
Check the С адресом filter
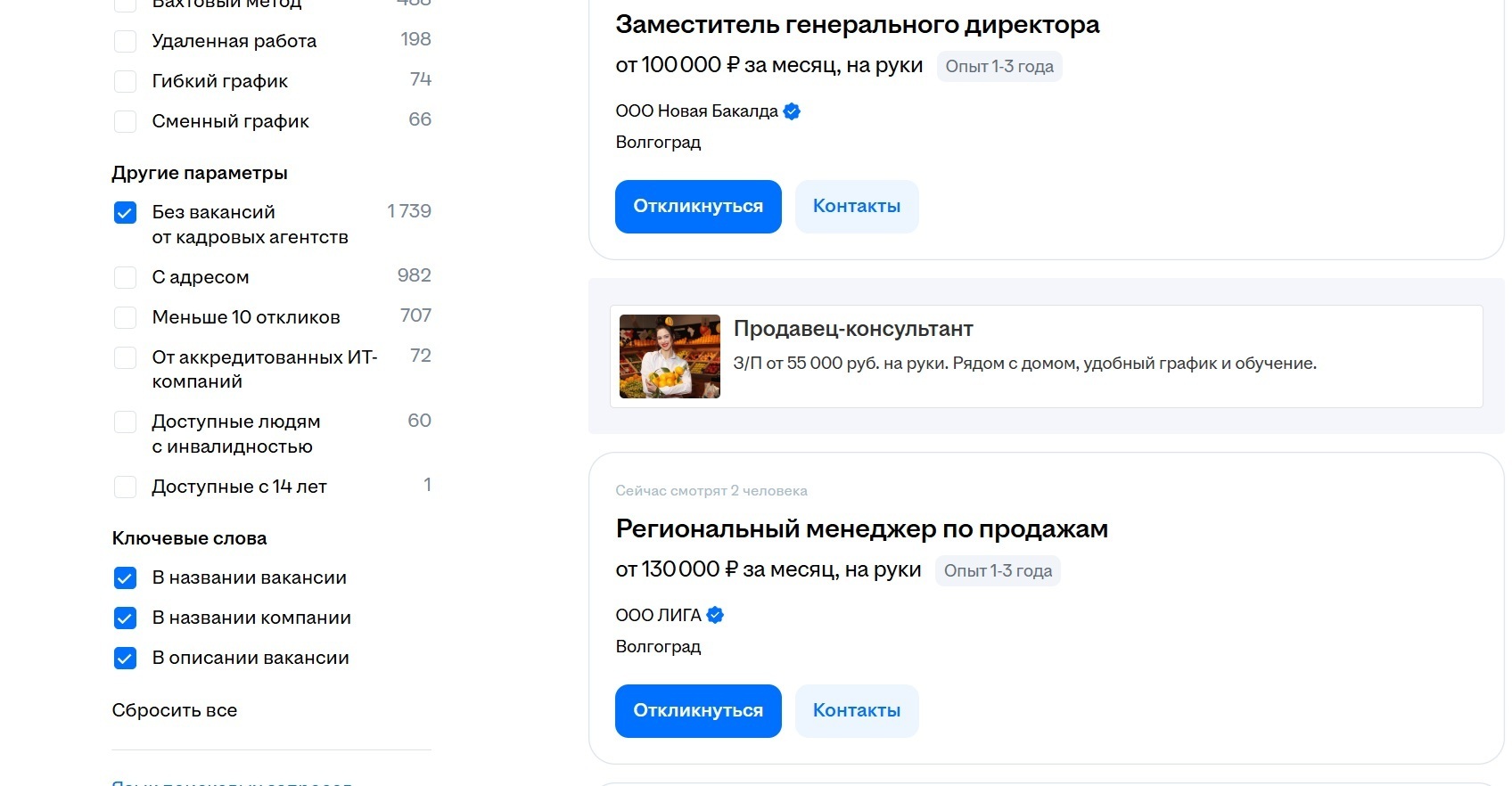point(125,277)
